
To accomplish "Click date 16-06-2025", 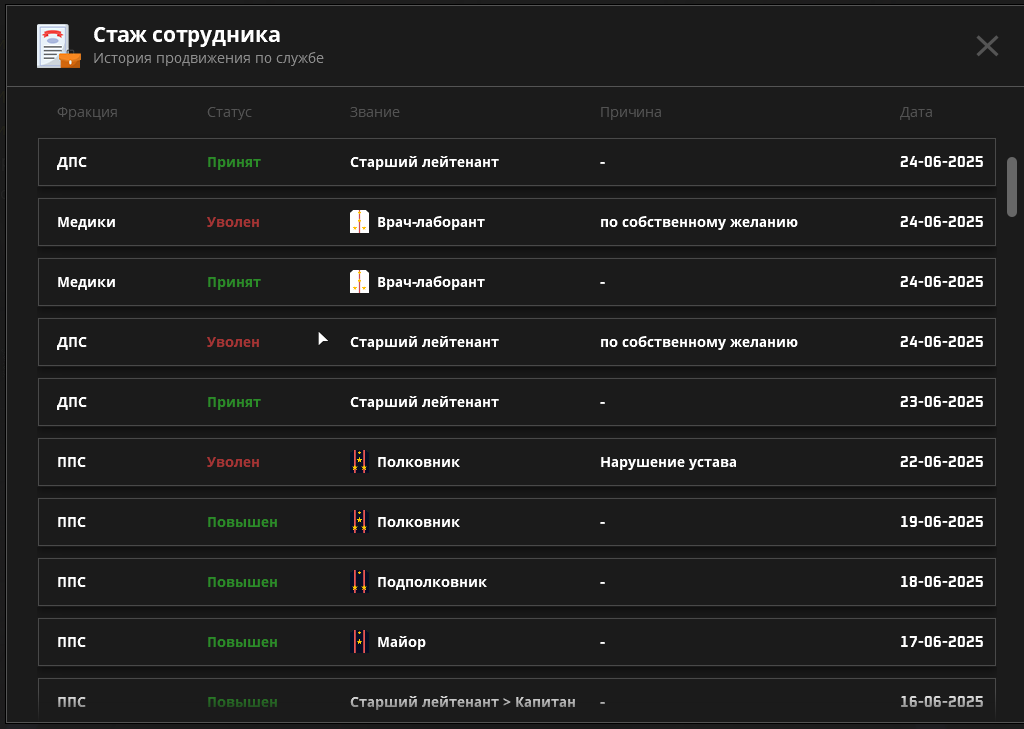I will [x=941, y=702].
